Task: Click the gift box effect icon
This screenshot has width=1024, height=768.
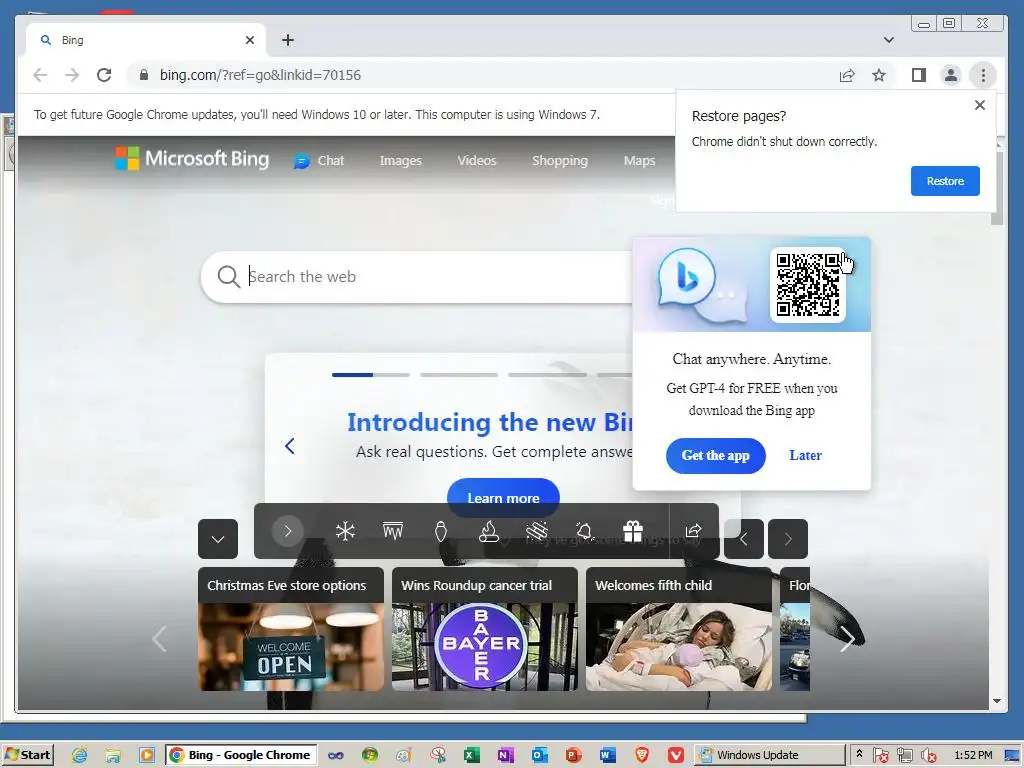Action: [x=632, y=531]
